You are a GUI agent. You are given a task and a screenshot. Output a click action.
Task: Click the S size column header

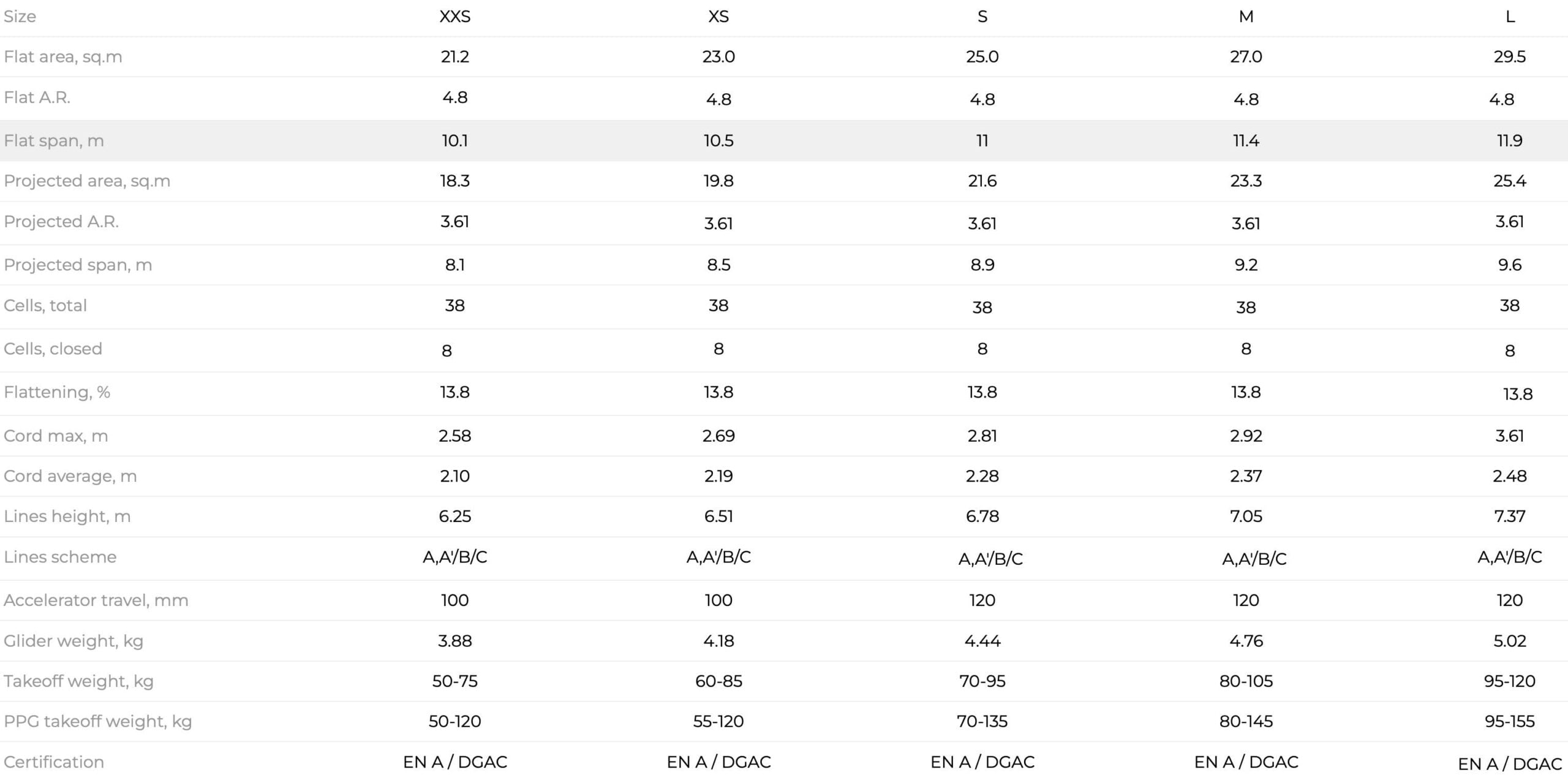[x=982, y=17]
